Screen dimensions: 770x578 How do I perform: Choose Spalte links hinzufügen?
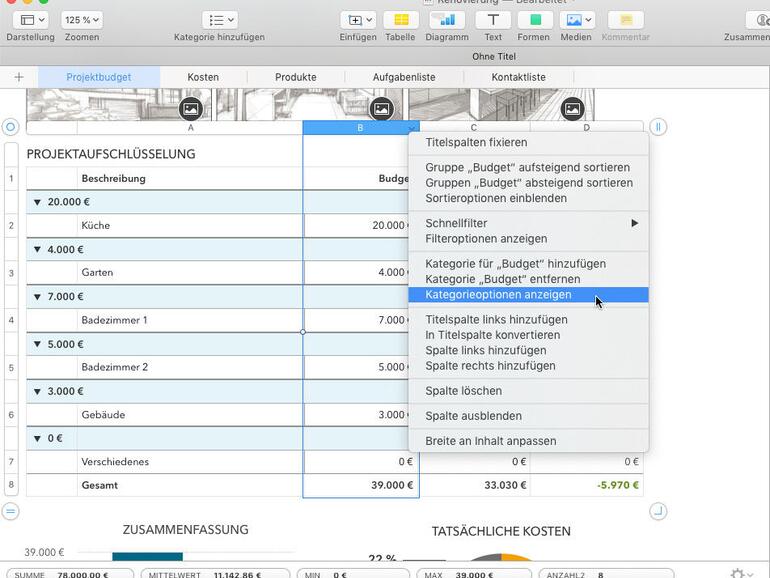(528, 351)
